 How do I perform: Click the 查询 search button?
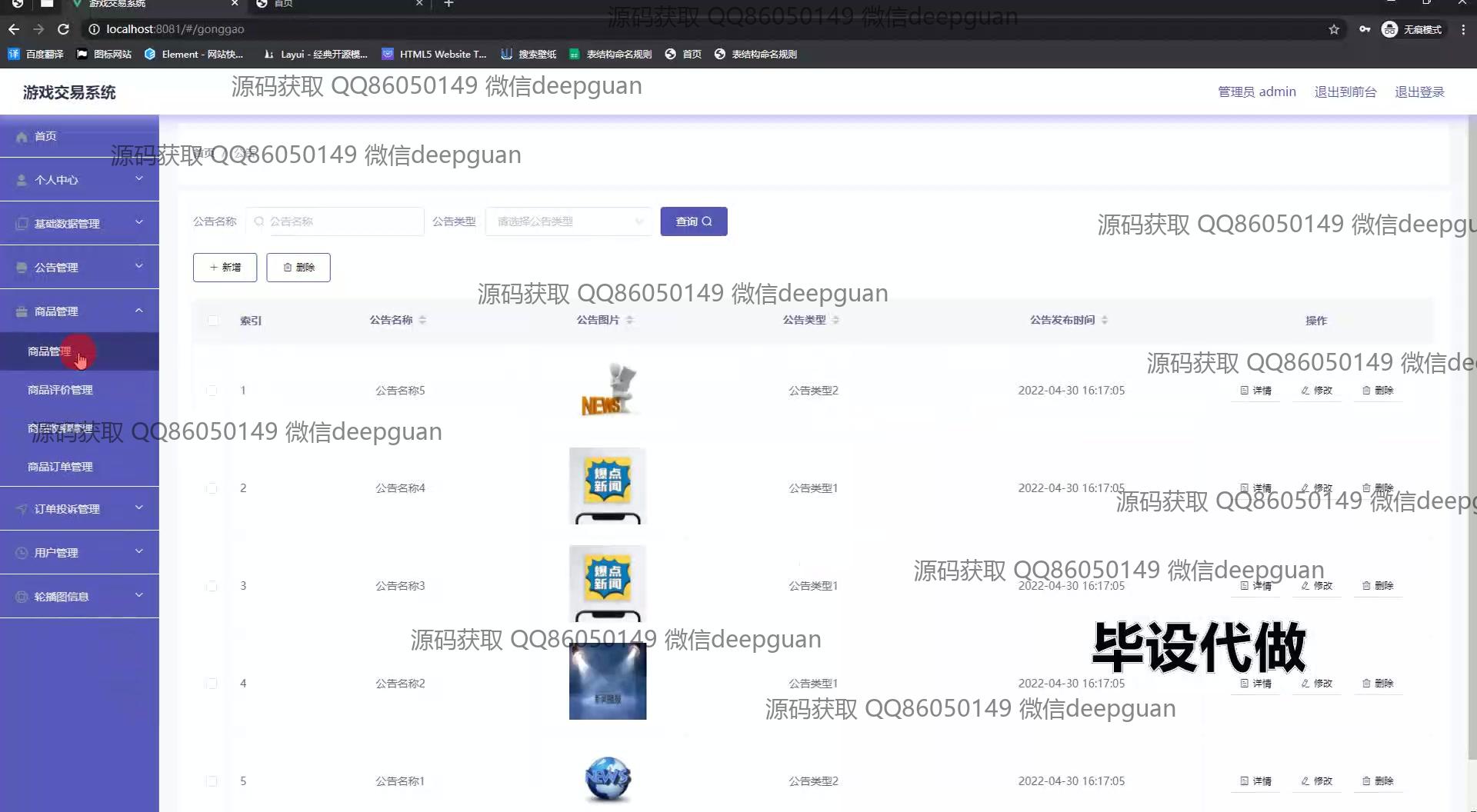pos(693,221)
